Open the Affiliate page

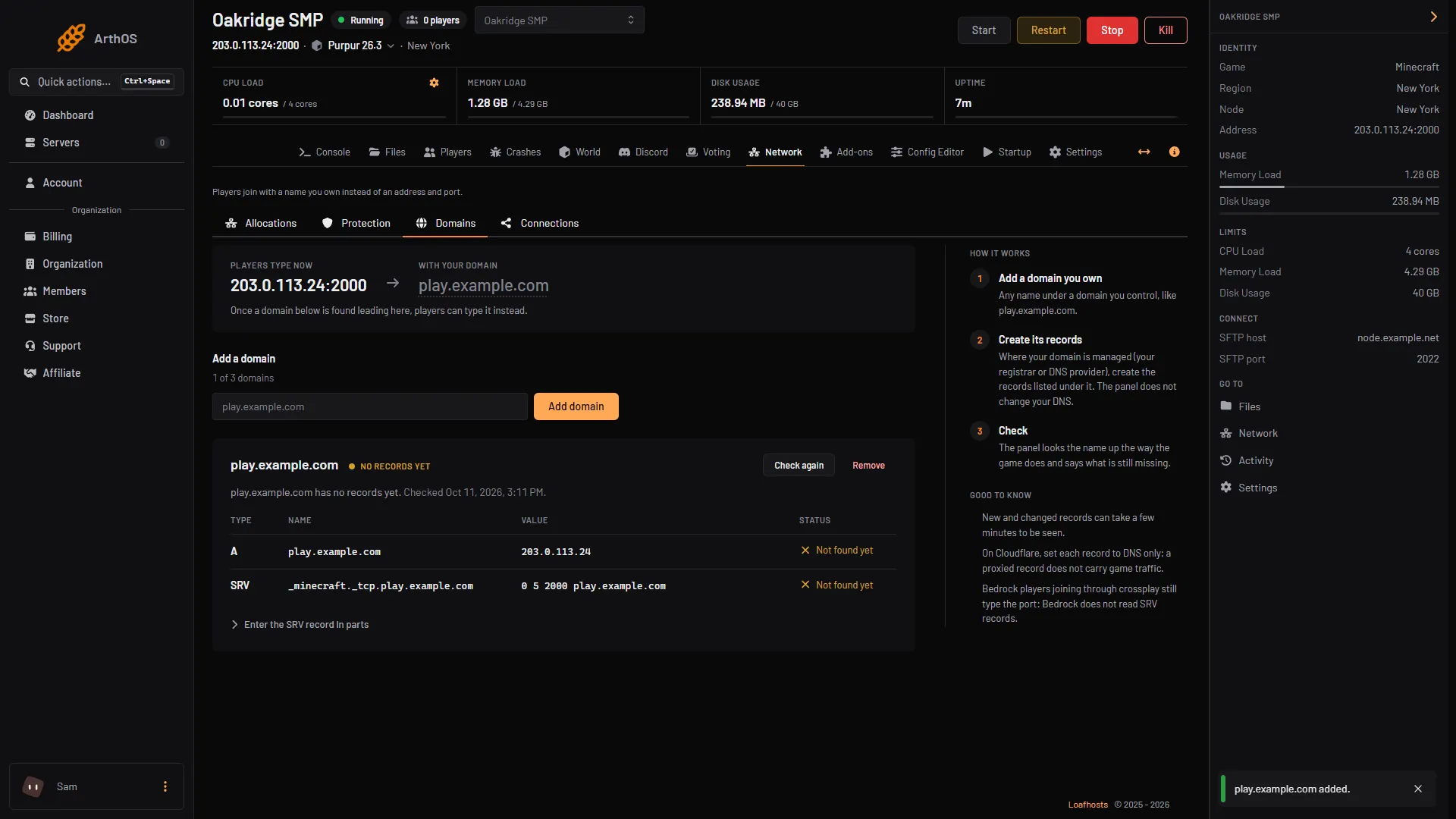[x=96, y=373]
